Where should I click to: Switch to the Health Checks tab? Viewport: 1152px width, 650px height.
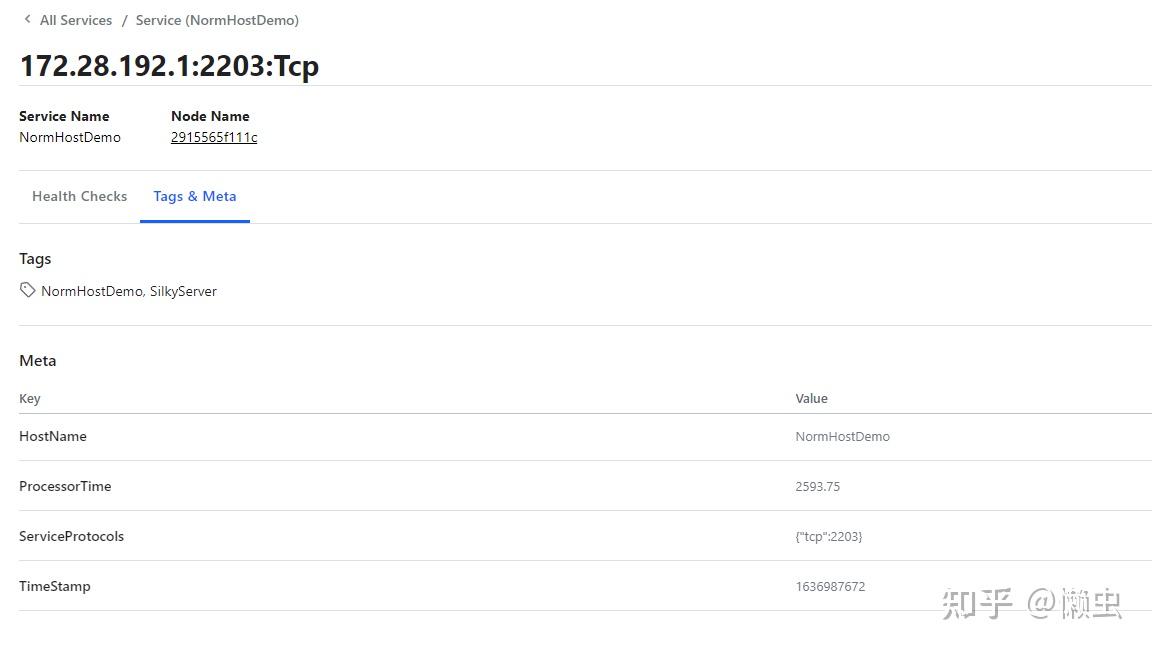[79, 196]
